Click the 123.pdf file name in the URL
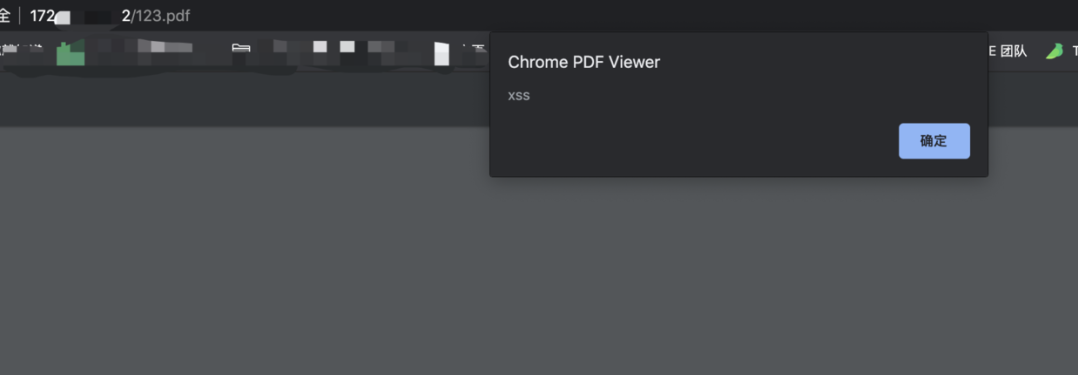The image size is (1078, 375). coord(162,16)
